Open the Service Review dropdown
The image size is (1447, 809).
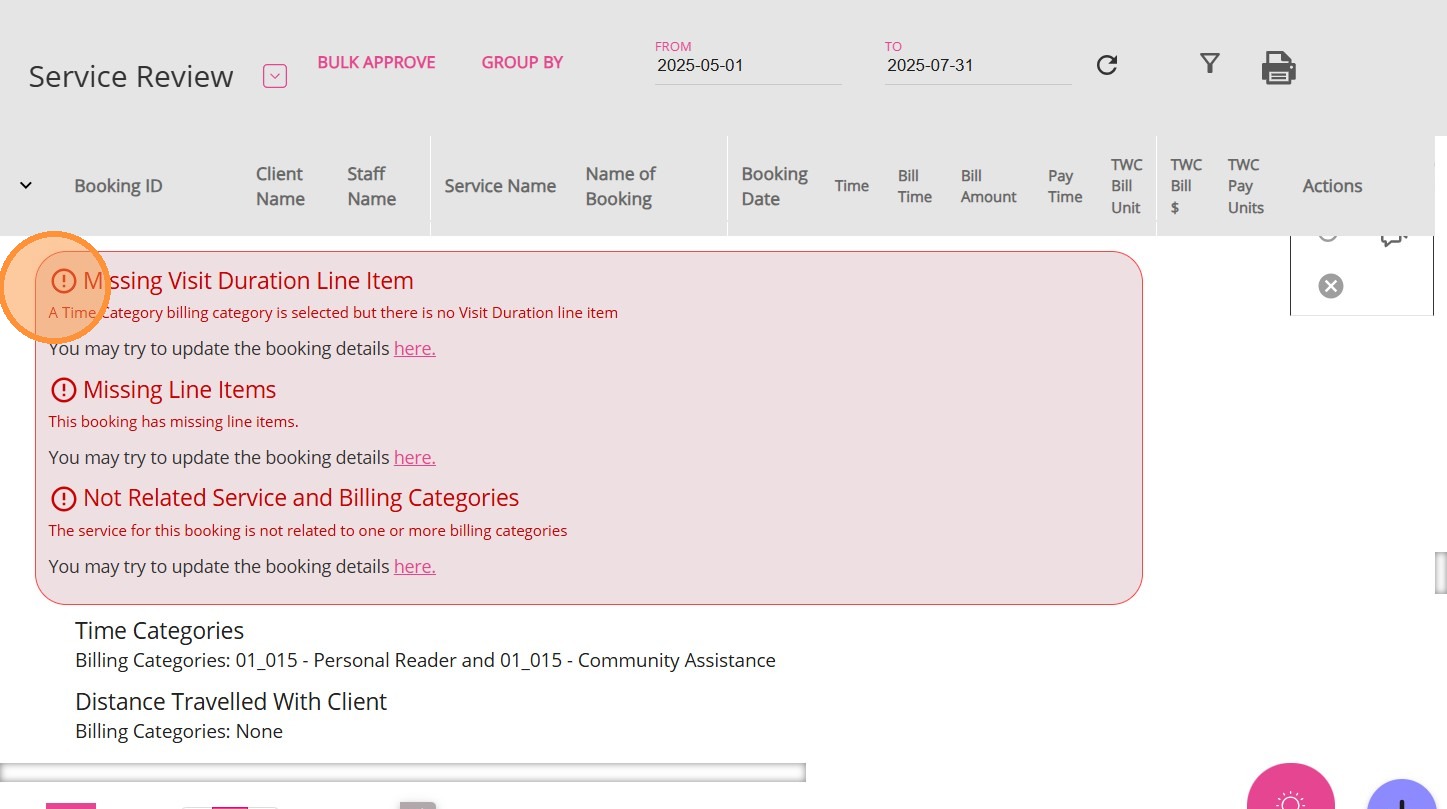(275, 76)
